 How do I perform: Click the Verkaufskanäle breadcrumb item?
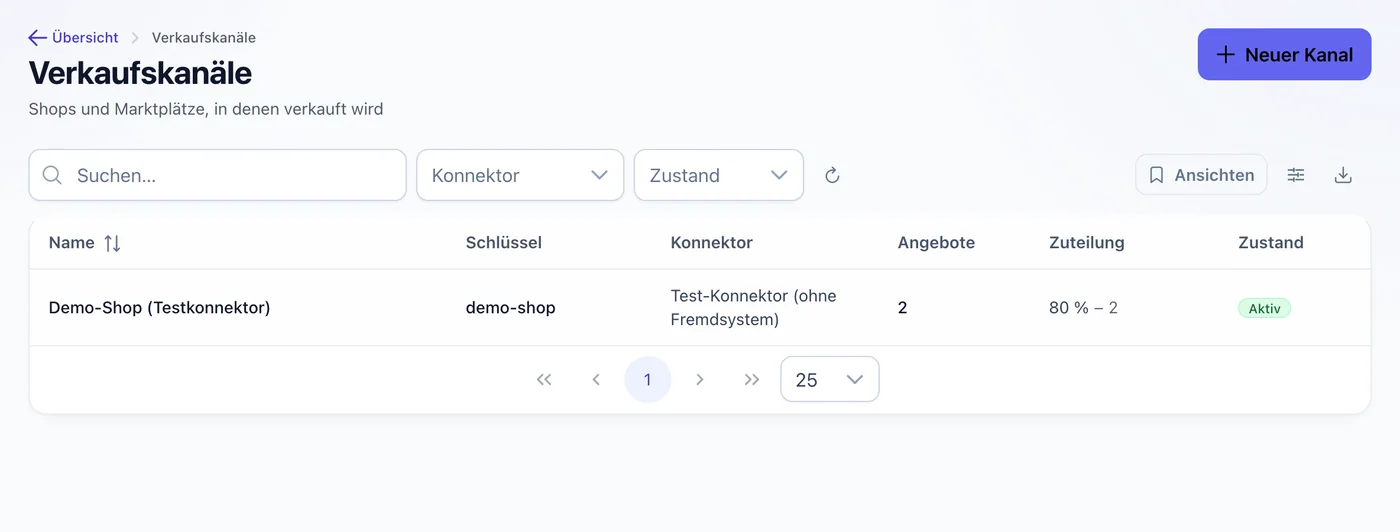204,38
